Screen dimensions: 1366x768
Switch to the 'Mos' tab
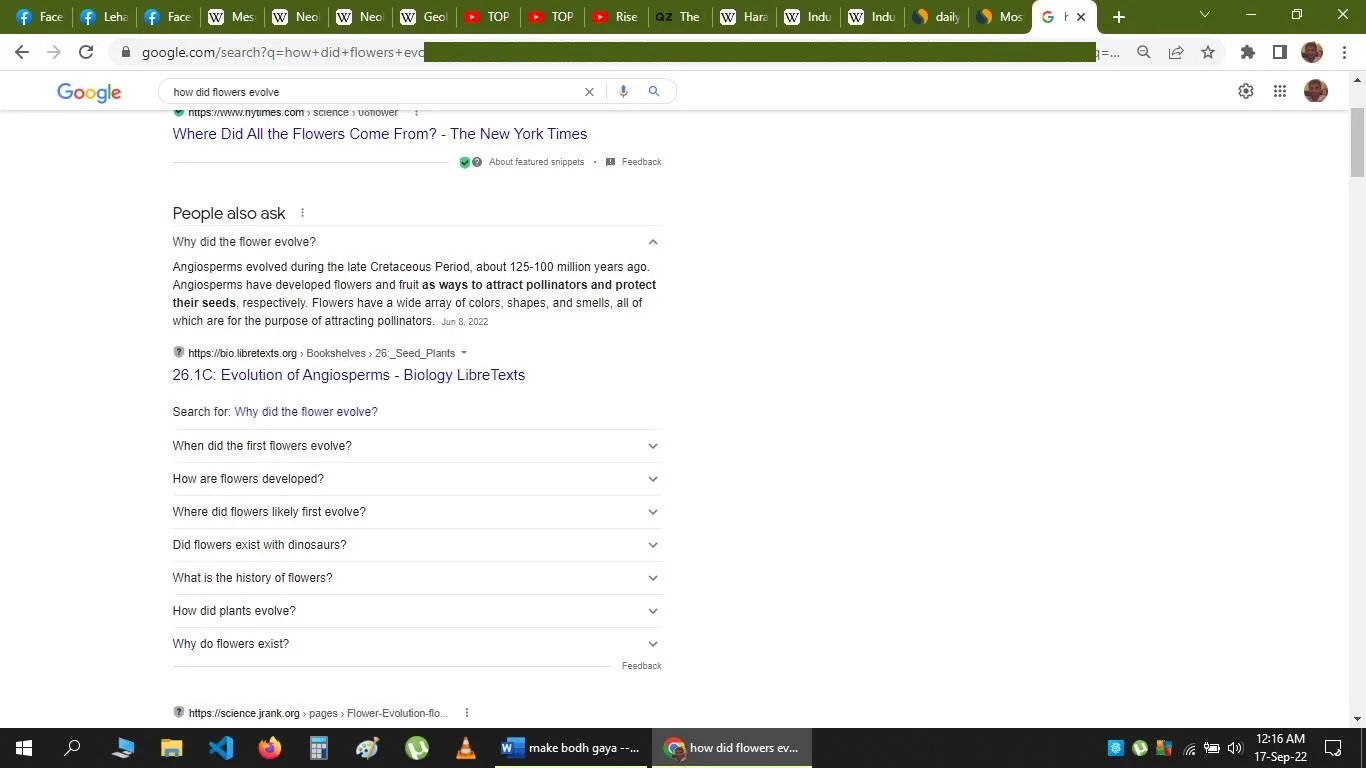1000,17
